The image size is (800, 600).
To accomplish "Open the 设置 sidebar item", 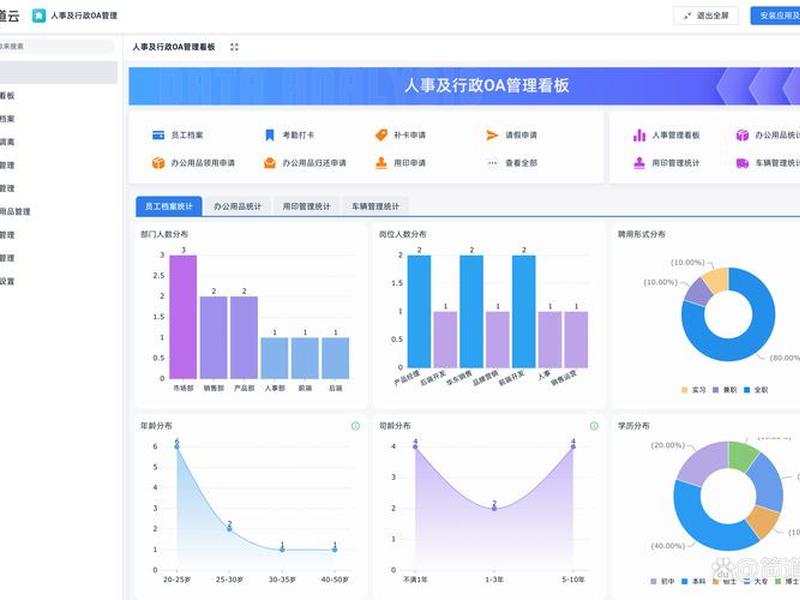I will click(7, 281).
